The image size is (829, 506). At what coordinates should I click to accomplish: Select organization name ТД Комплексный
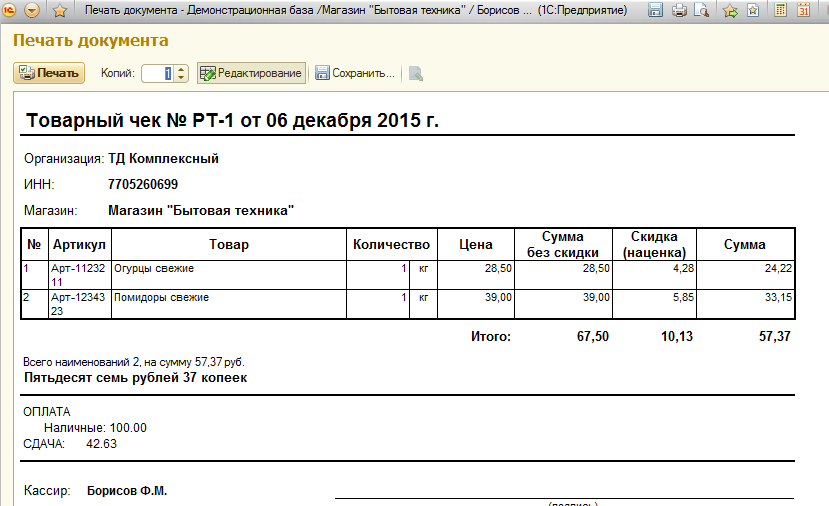[x=163, y=159]
